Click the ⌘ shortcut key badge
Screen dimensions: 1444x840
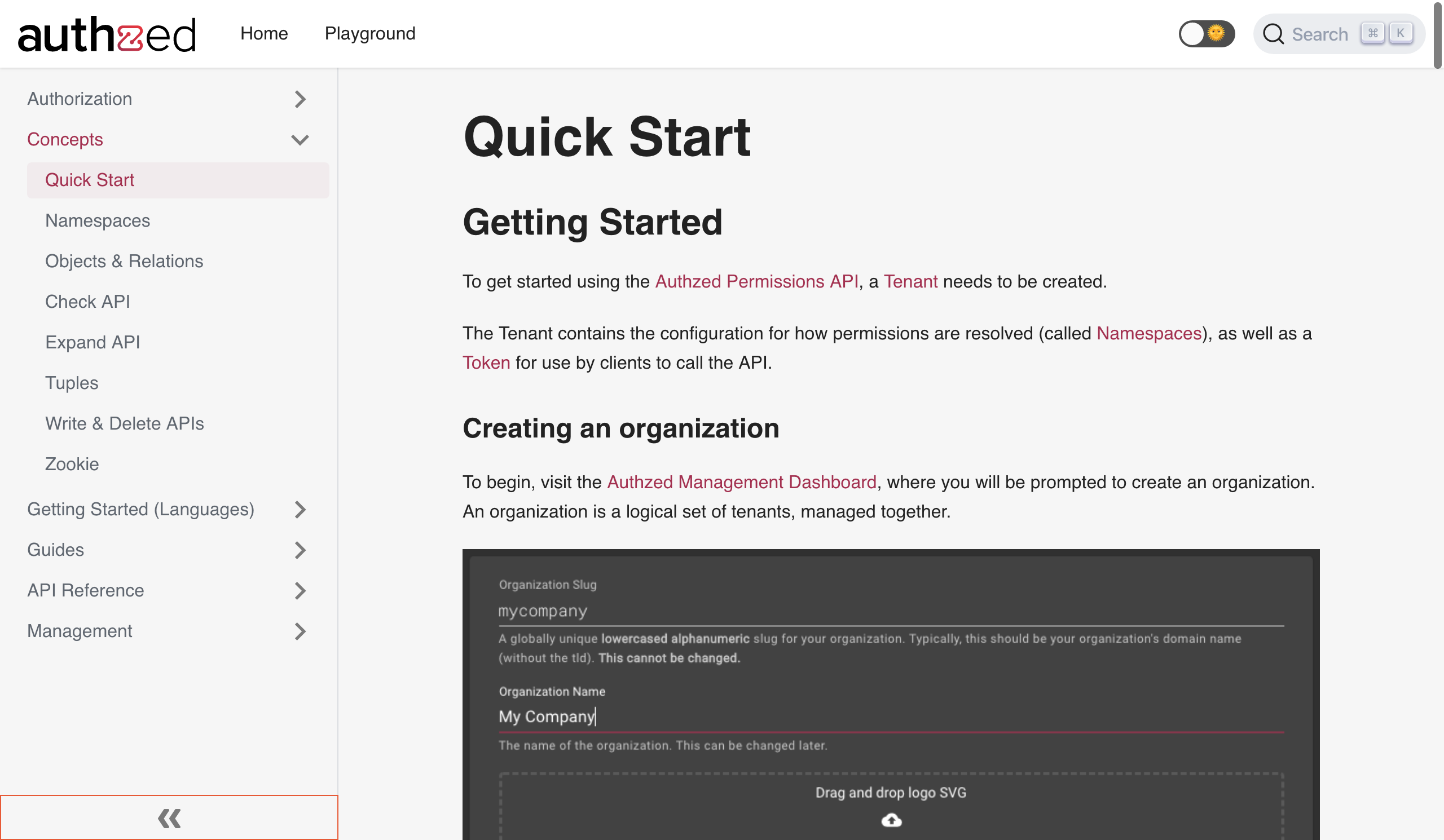pyautogui.click(x=1372, y=33)
